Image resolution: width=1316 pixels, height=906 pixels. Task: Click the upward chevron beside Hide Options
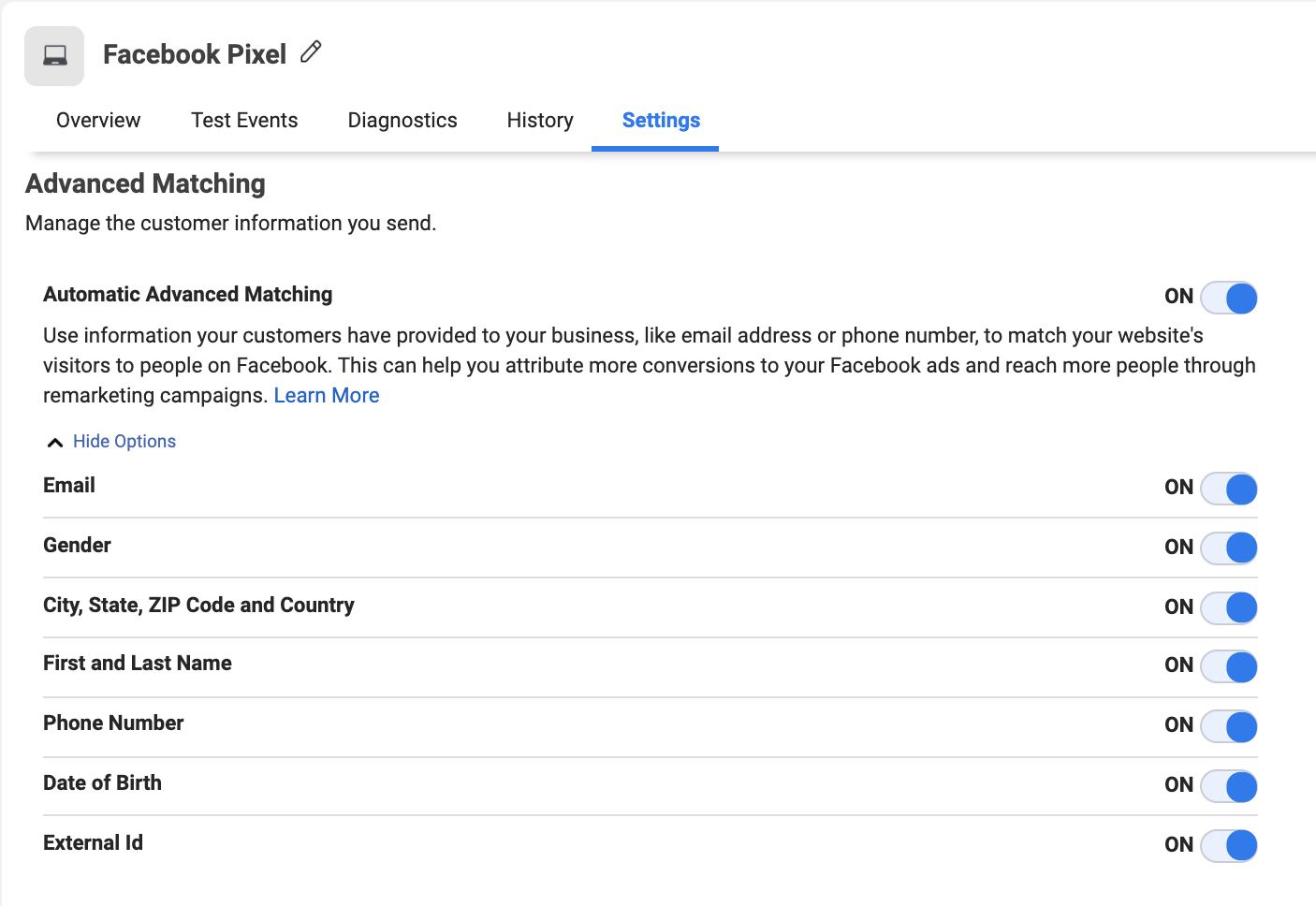[x=55, y=443]
